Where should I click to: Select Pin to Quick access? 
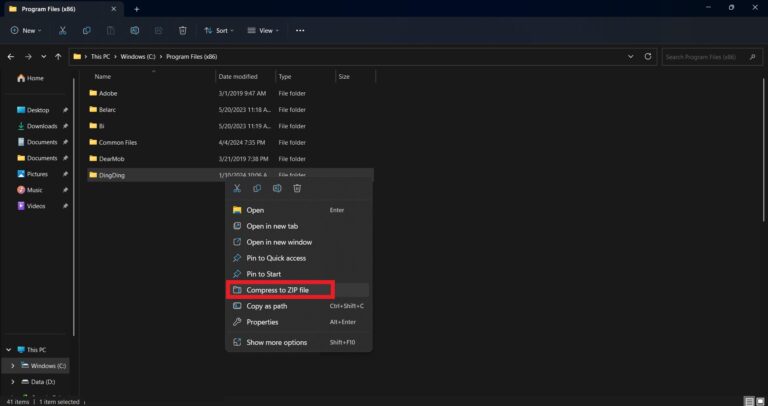coord(298,258)
